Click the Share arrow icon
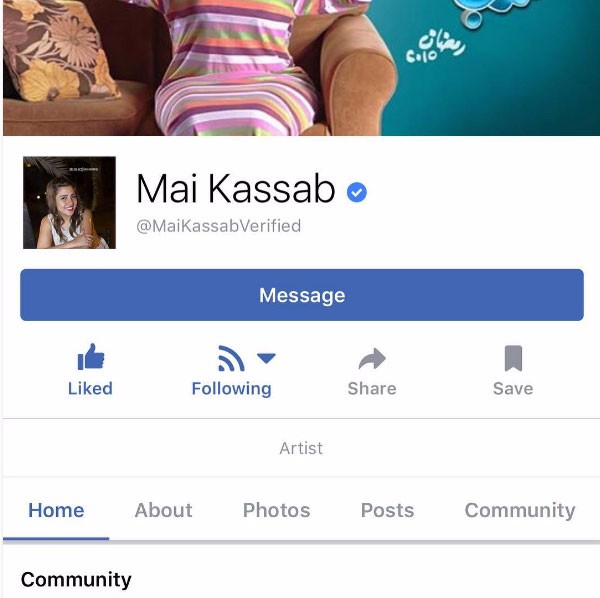This screenshot has height=598, width=600. point(372,358)
